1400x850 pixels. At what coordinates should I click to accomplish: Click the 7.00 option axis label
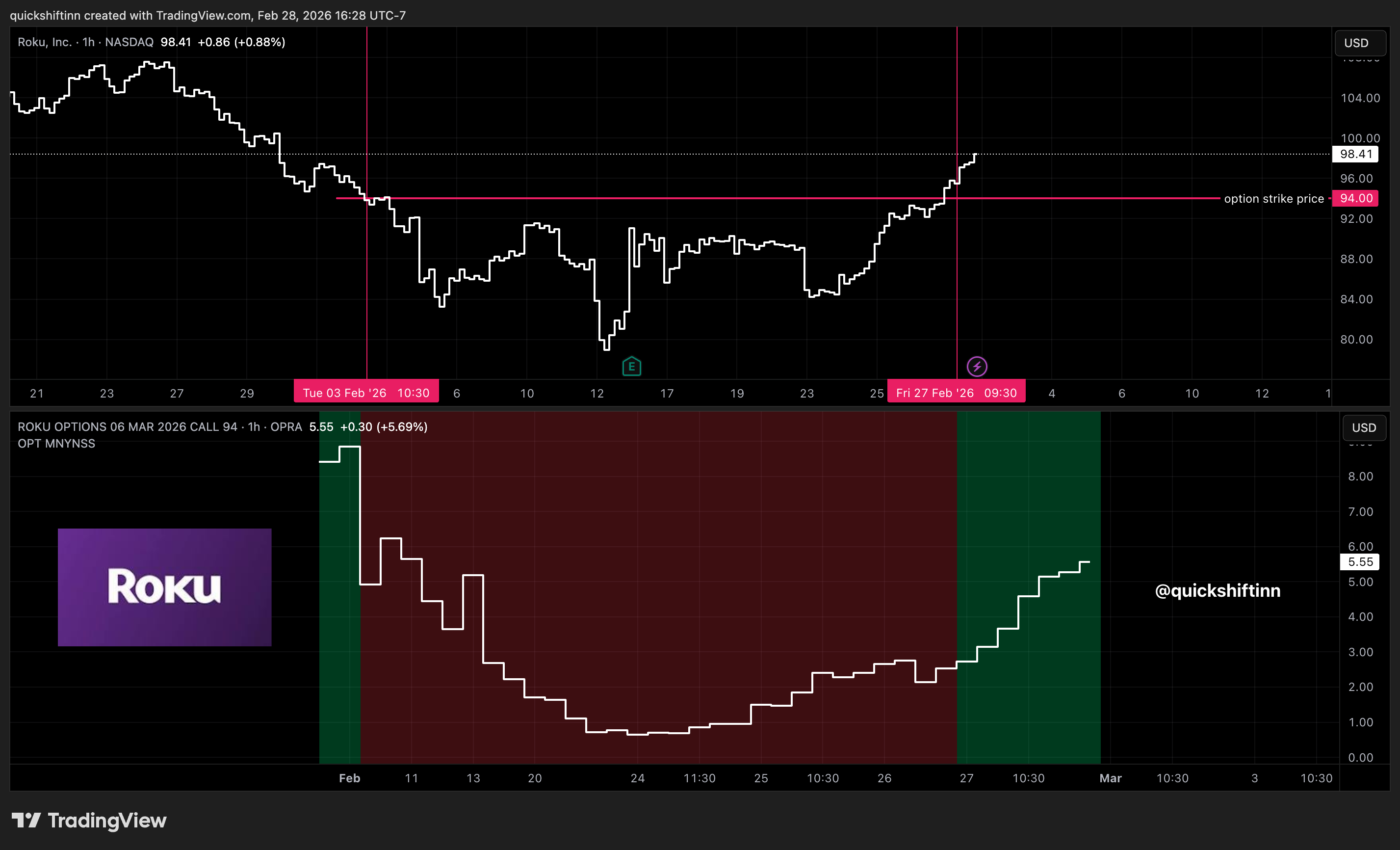1360,512
